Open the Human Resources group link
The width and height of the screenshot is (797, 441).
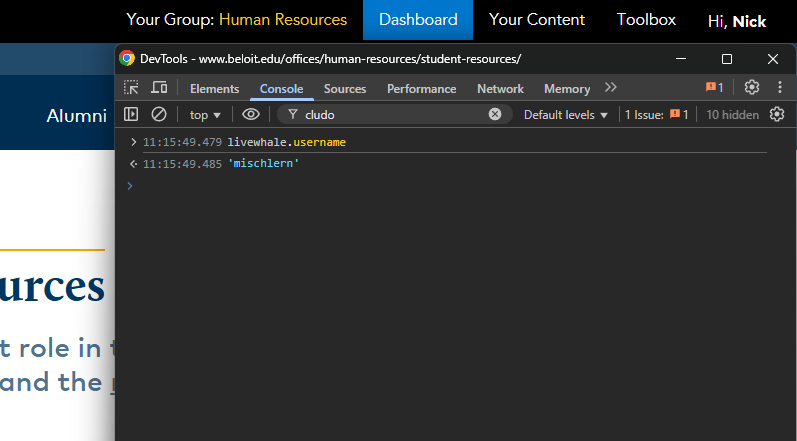(x=283, y=20)
